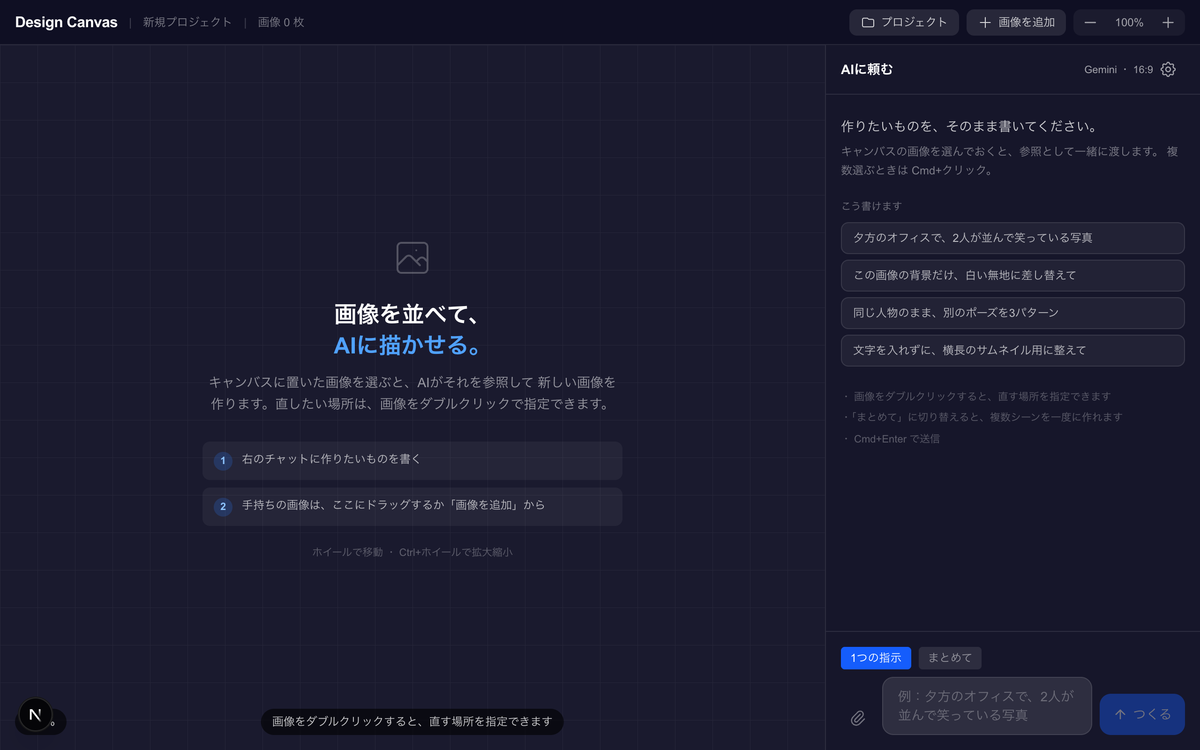Click the つくる send button
The height and width of the screenshot is (750, 1200).
pyautogui.click(x=1142, y=714)
